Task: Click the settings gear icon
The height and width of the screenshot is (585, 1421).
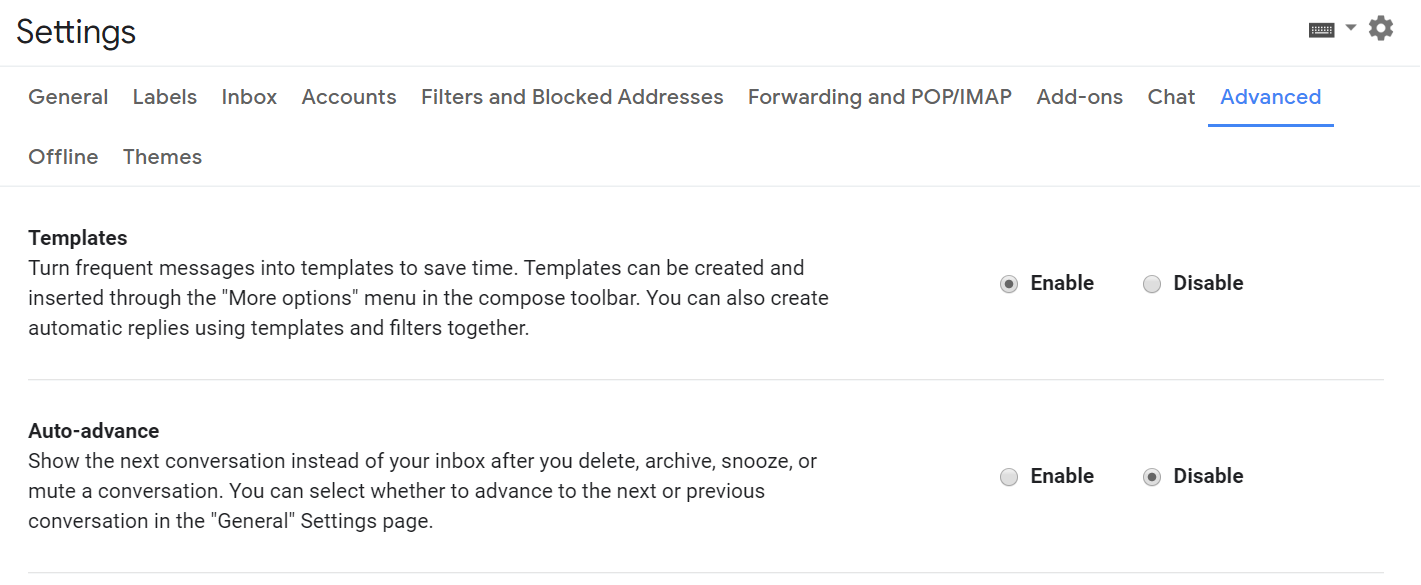Action: (x=1381, y=28)
